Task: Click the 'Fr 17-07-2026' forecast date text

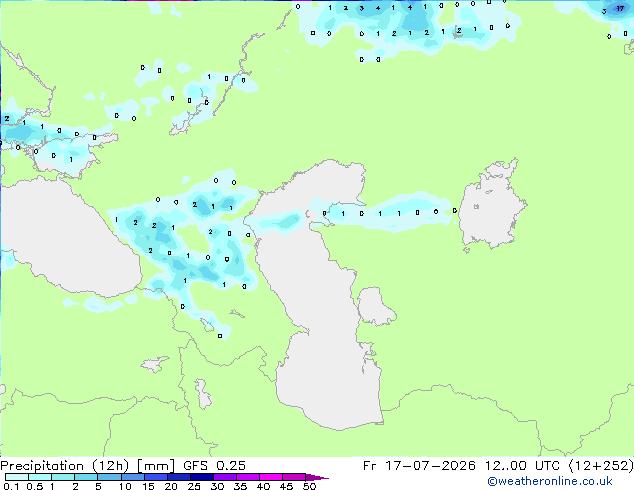Action: (x=419, y=466)
